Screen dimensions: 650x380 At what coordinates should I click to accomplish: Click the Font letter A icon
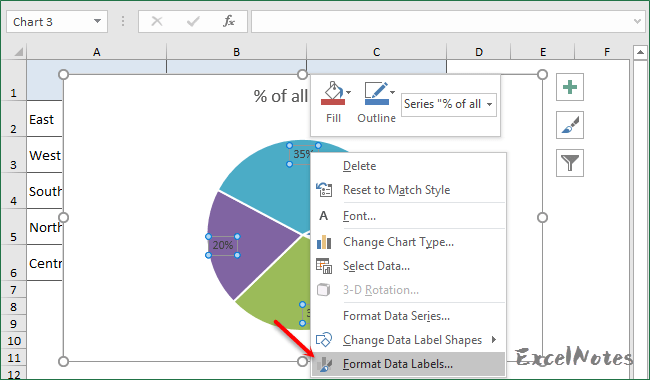[323, 216]
